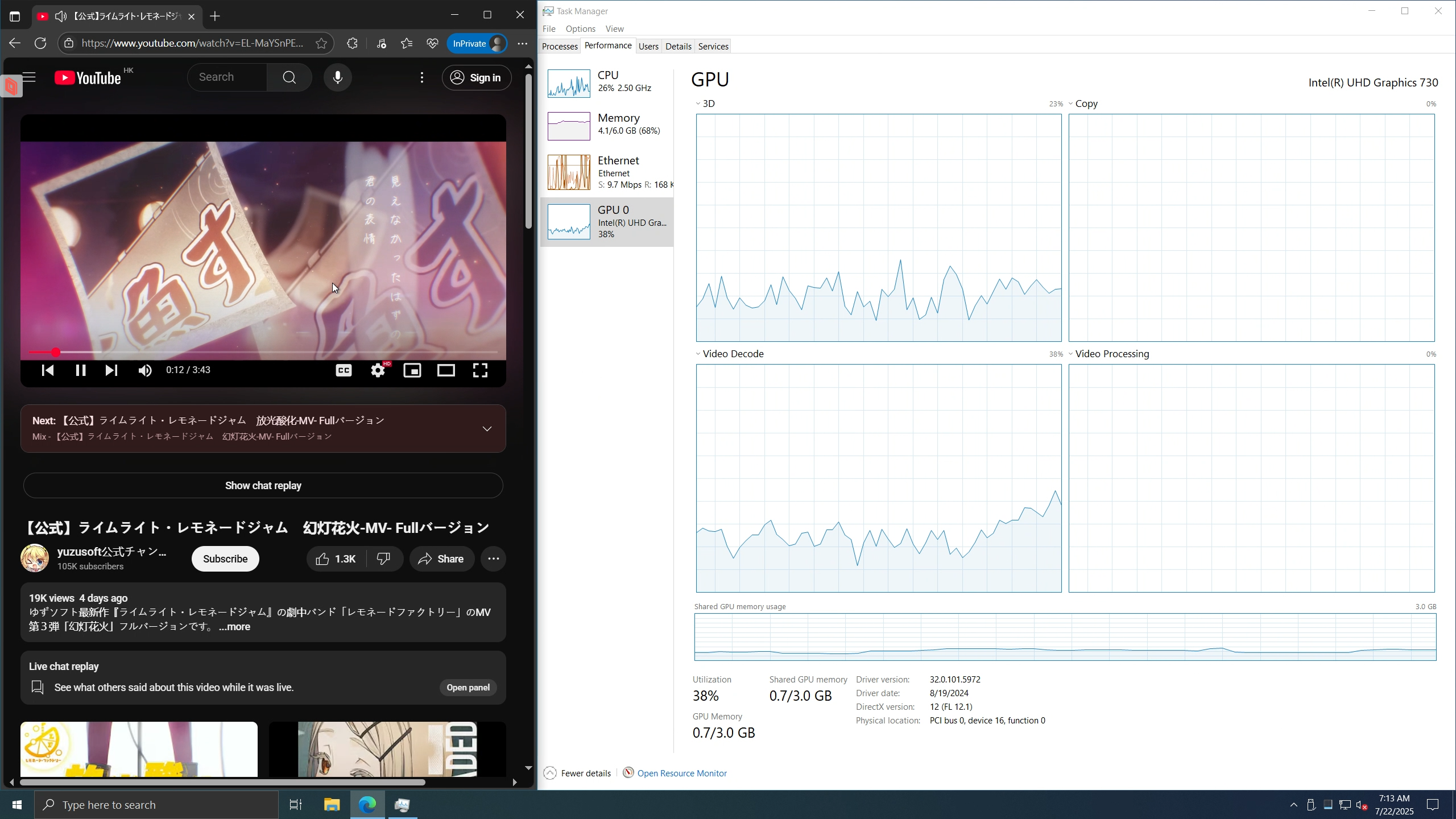Close the YouTube browser tab
The height and width of the screenshot is (819, 1456).
point(192,16)
